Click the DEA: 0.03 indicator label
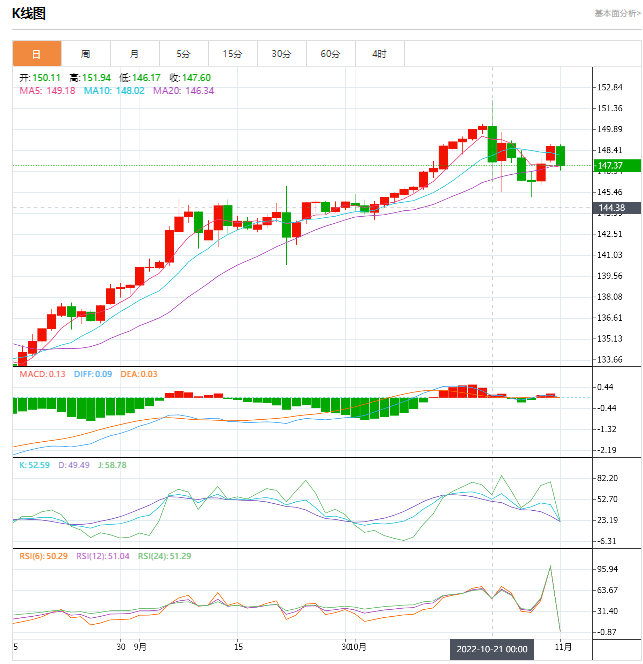Screen dimensions: 643x664 (x=139, y=374)
